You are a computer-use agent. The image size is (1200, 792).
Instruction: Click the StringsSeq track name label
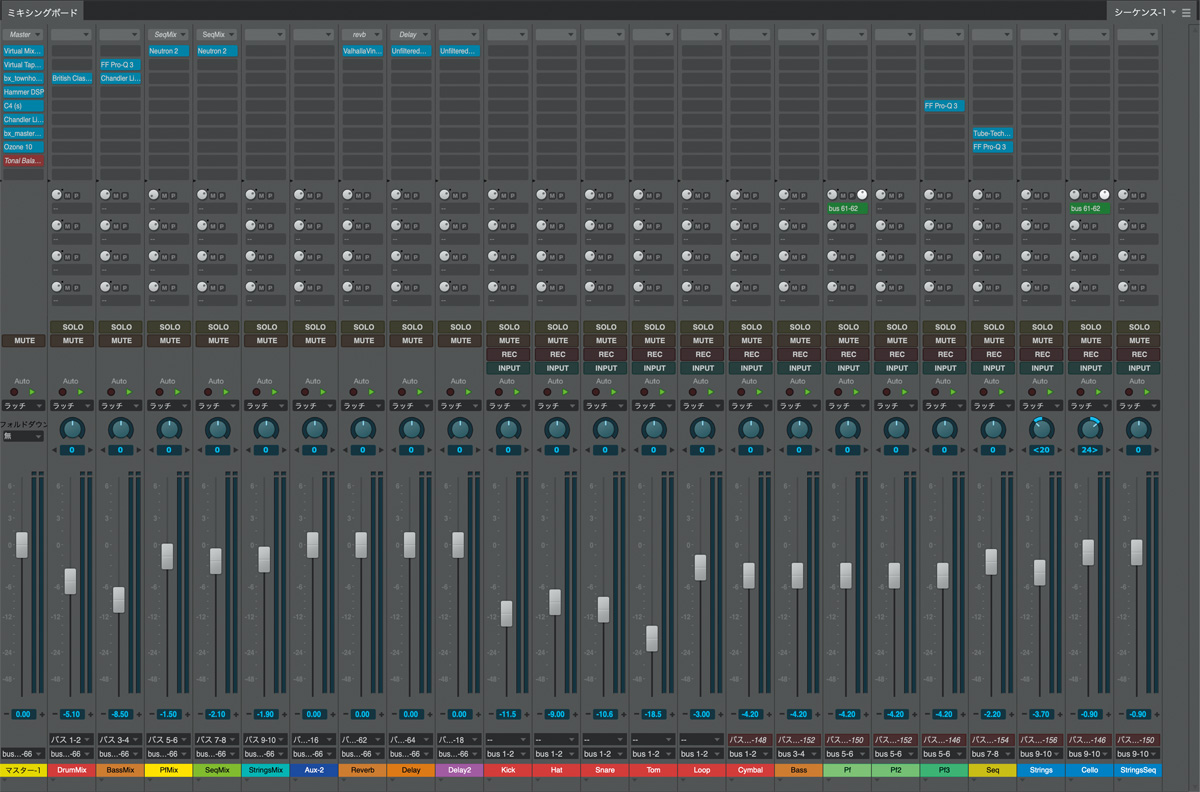click(1139, 770)
